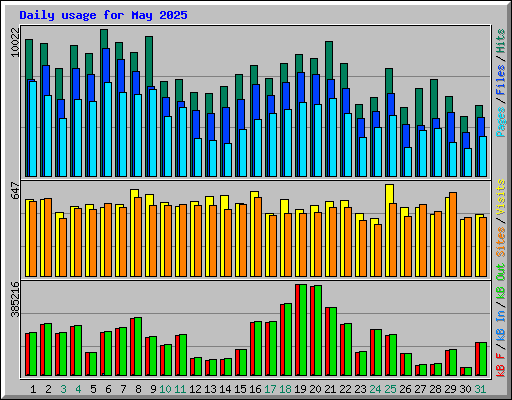This screenshot has height=400, width=512.
Task: Click day label '8' on the x-axis
Action: pos(138,389)
